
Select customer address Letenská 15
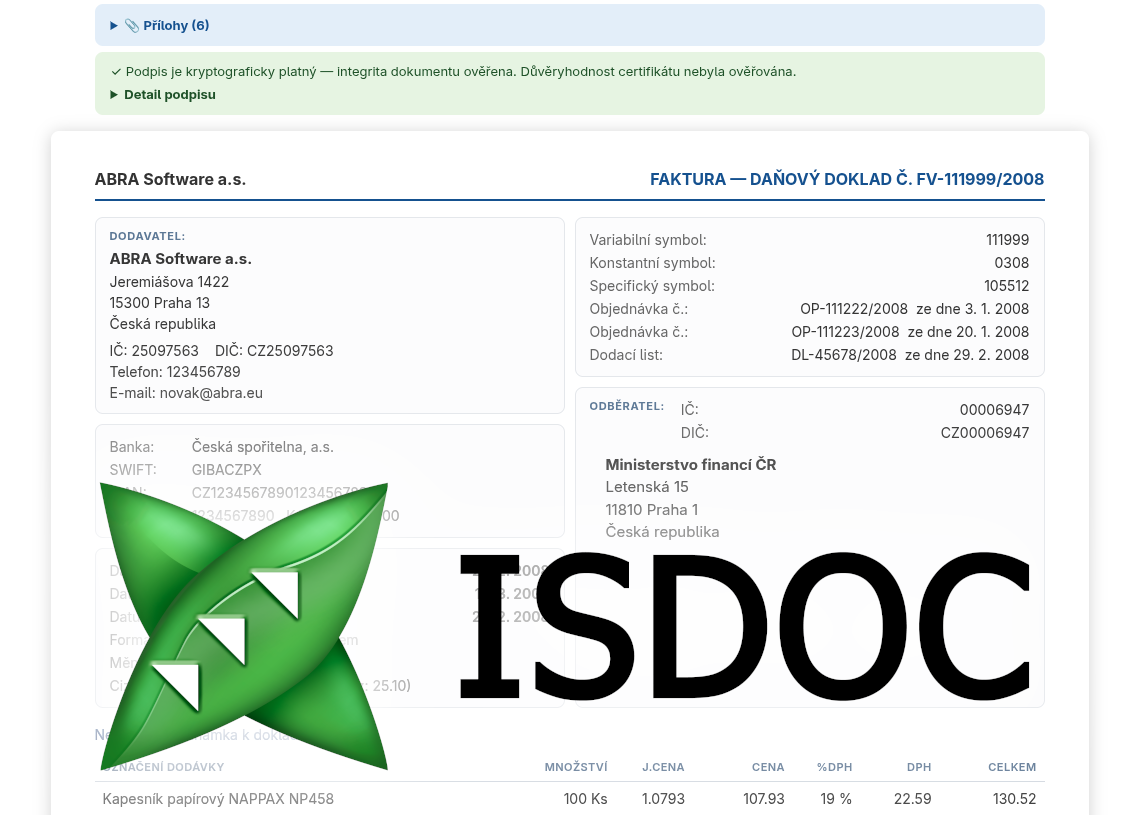(647, 487)
